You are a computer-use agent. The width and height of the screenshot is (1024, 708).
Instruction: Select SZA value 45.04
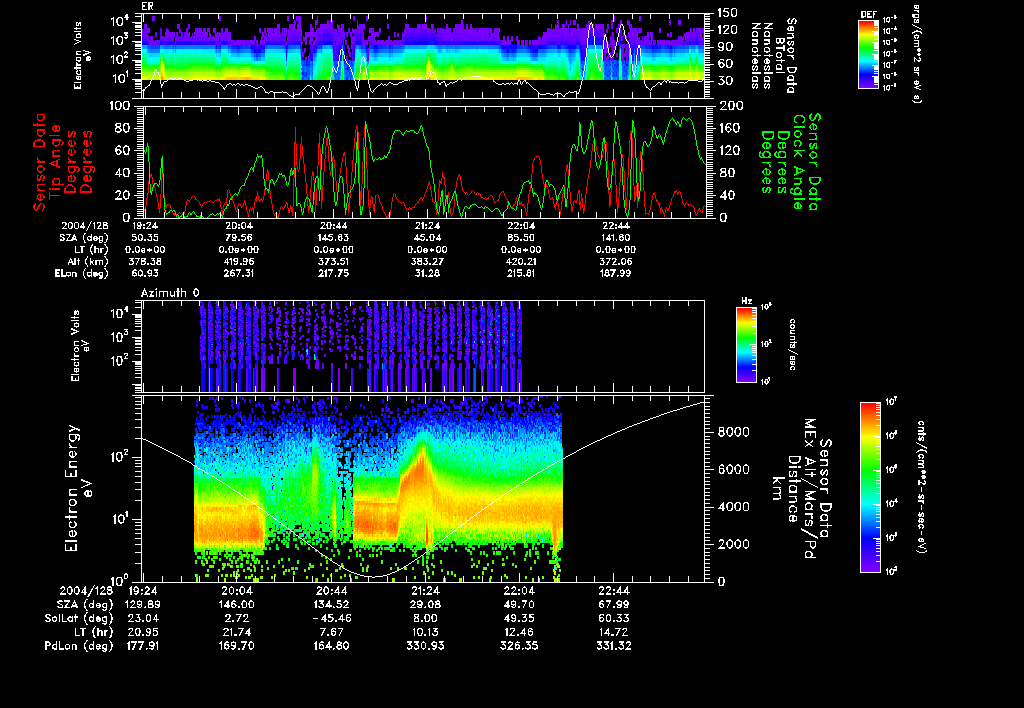point(427,238)
